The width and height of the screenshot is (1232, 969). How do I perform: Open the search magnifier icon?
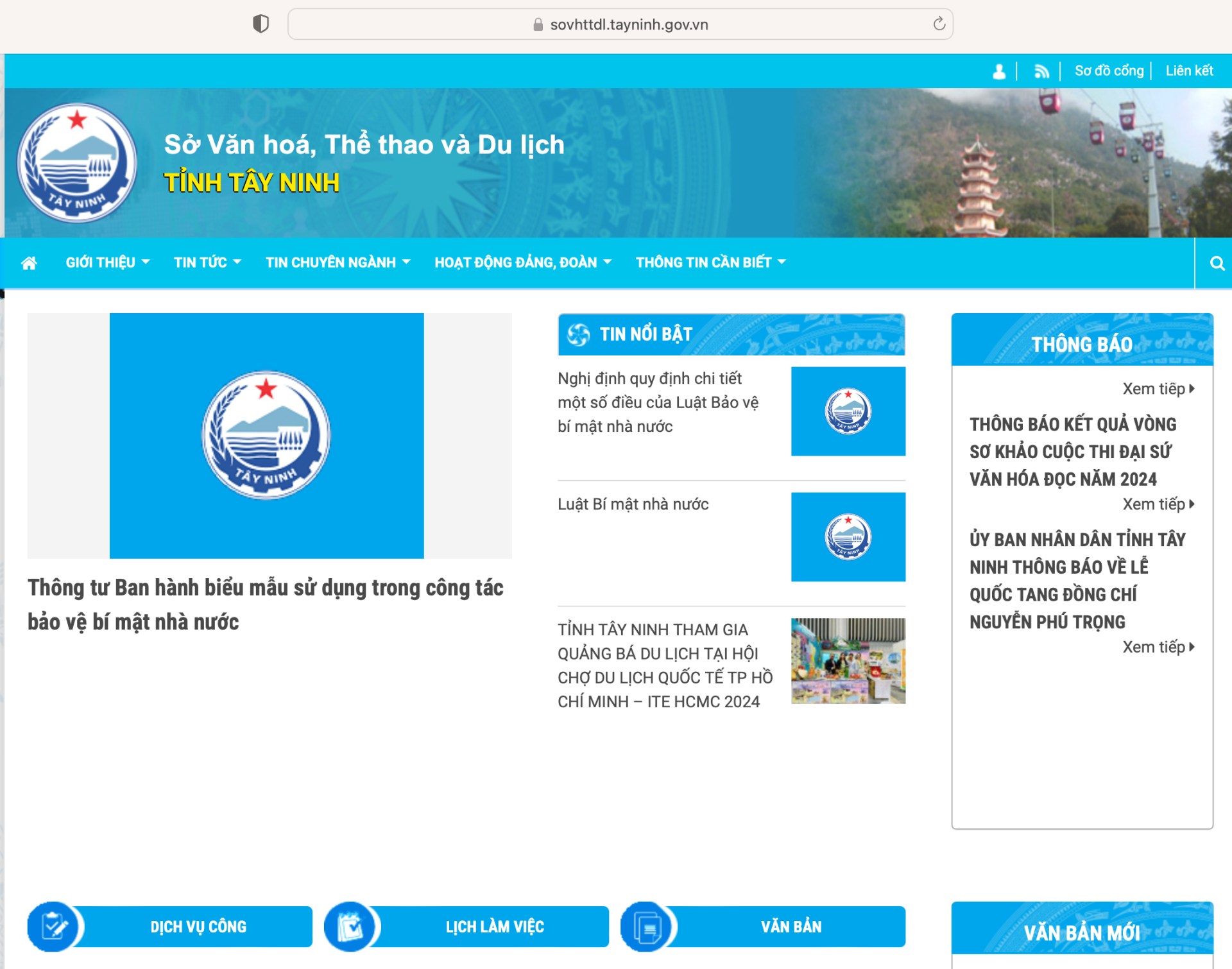tap(1217, 263)
